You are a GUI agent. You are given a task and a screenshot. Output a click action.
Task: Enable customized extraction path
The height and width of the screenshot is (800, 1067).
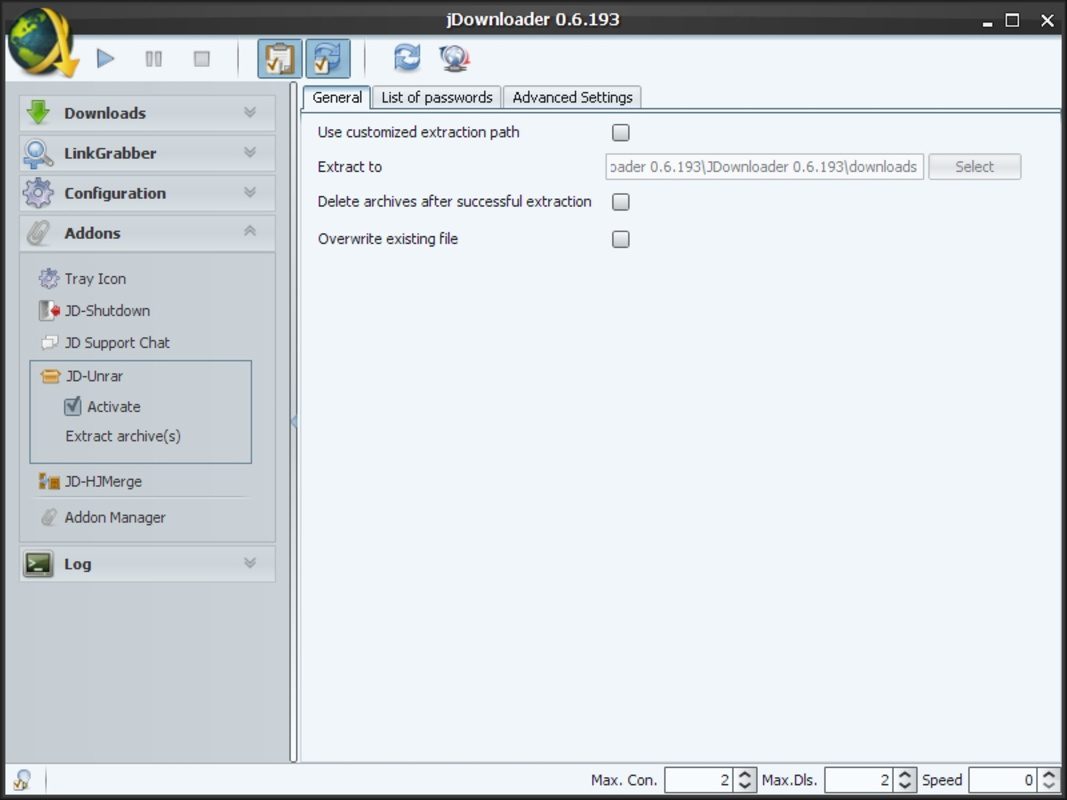pyautogui.click(x=620, y=132)
